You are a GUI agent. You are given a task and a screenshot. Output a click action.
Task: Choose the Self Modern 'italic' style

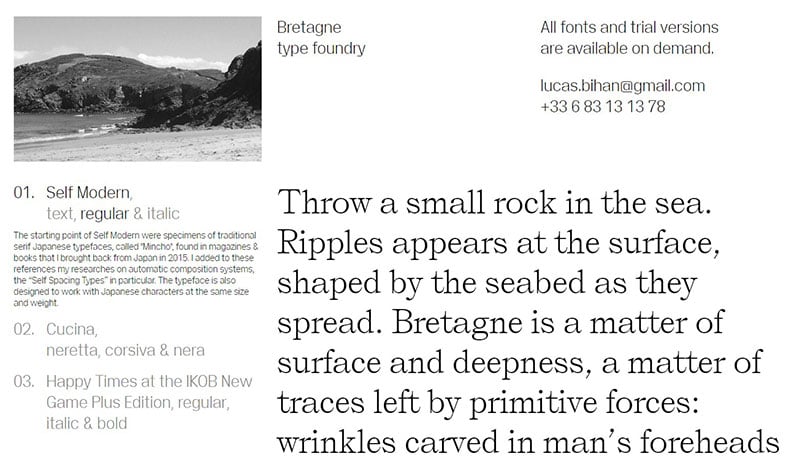tap(163, 214)
